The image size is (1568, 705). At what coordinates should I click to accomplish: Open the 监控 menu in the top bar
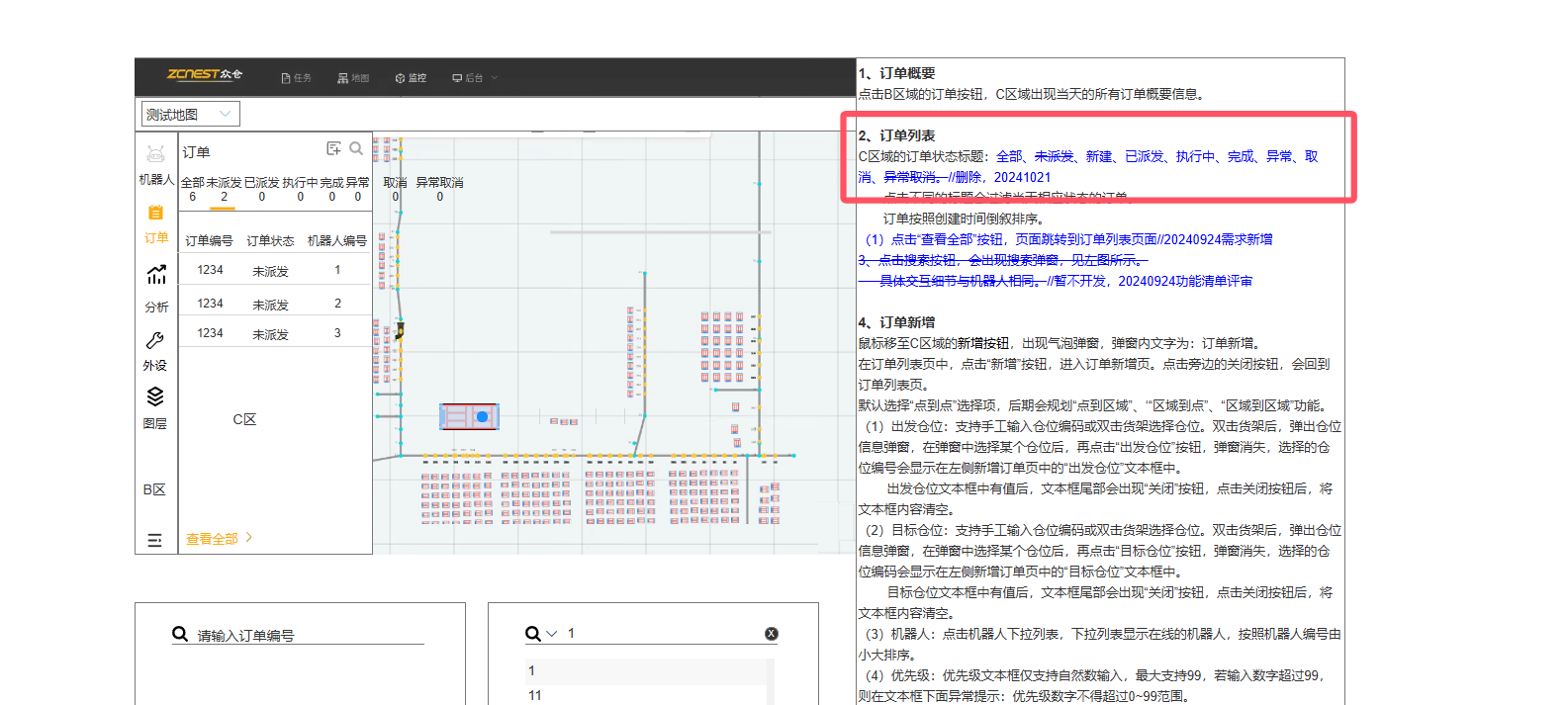point(411,78)
